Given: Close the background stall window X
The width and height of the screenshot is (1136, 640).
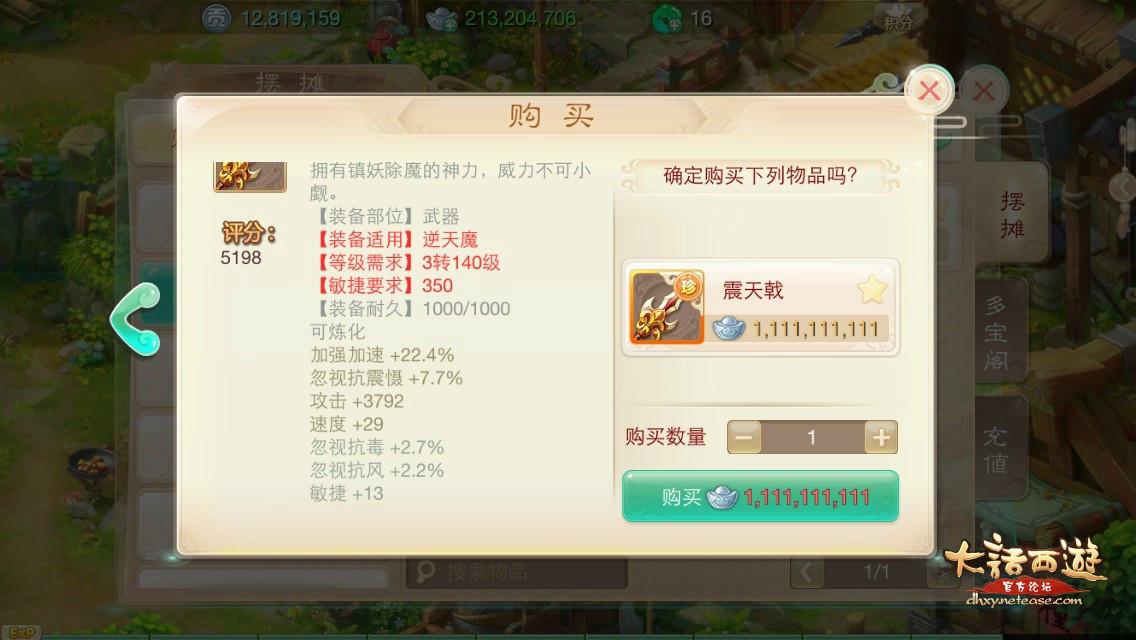Looking at the screenshot, I should click(x=984, y=91).
